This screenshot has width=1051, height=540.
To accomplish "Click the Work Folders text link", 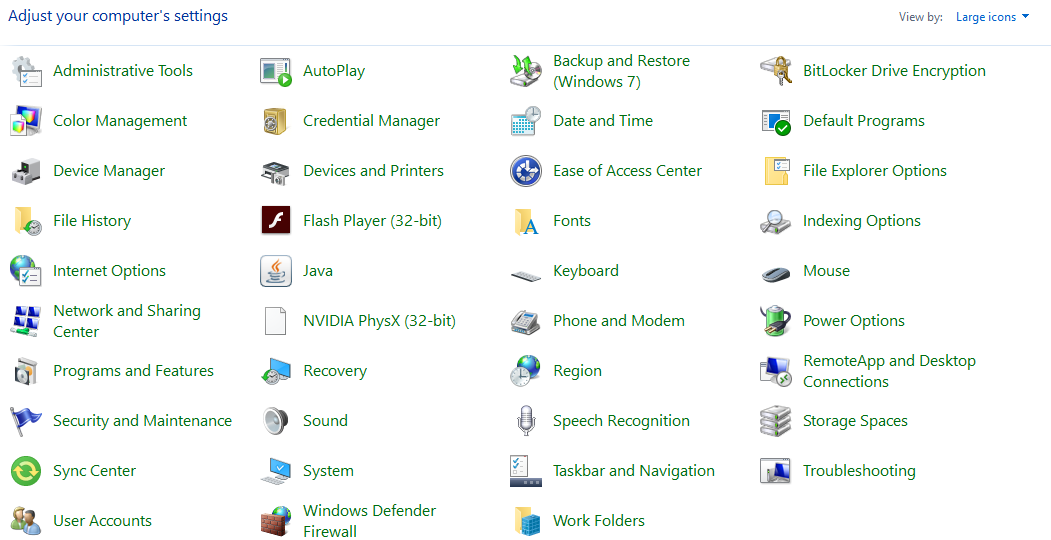I will coord(599,521).
